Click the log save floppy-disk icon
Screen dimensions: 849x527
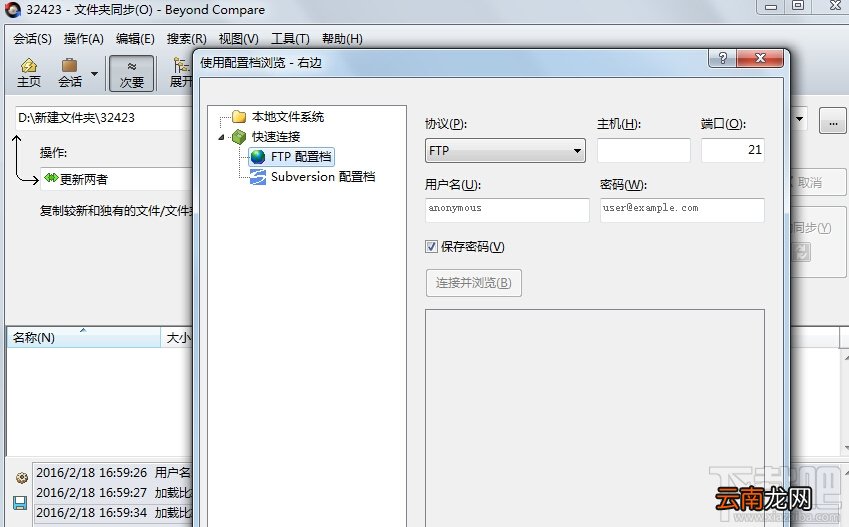(20, 503)
